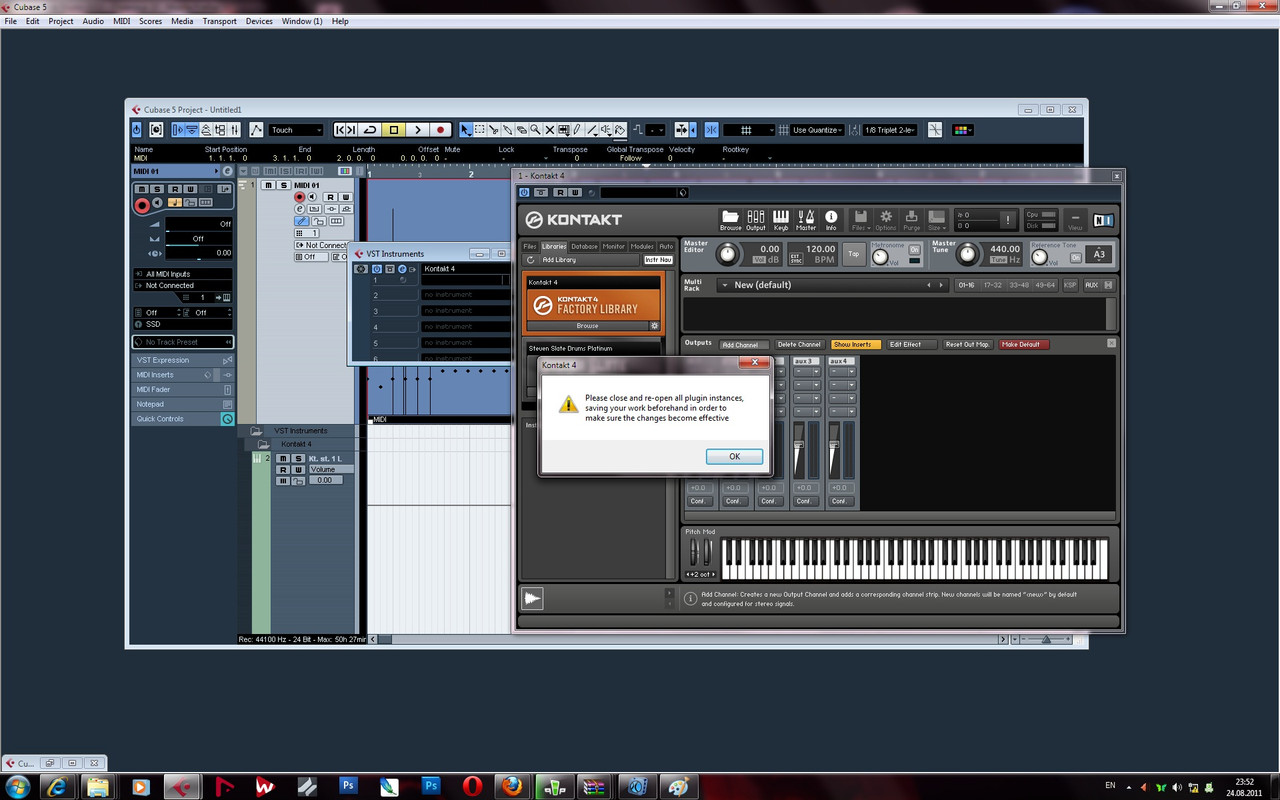The height and width of the screenshot is (800, 1280).
Task: Open Touch automation mode dropdown
Action: point(297,130)
